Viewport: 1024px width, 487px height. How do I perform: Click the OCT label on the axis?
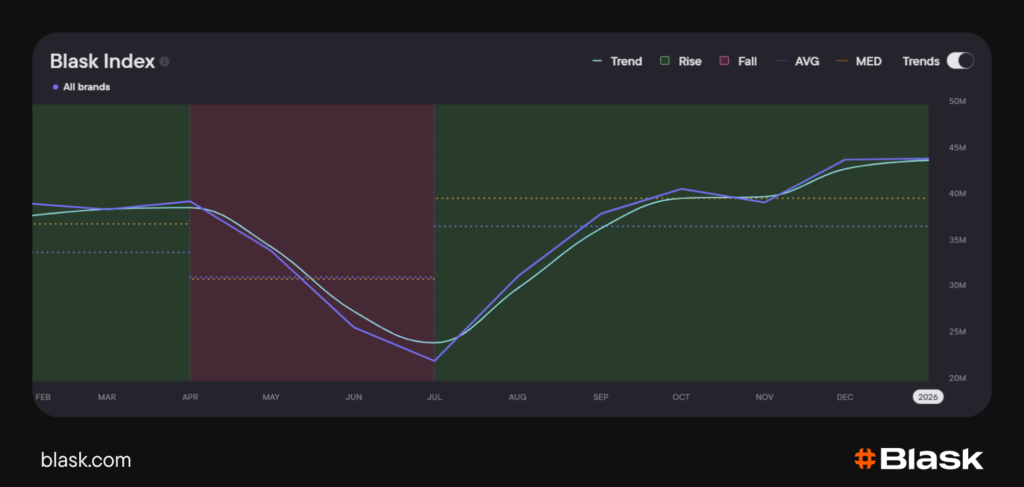681,397
